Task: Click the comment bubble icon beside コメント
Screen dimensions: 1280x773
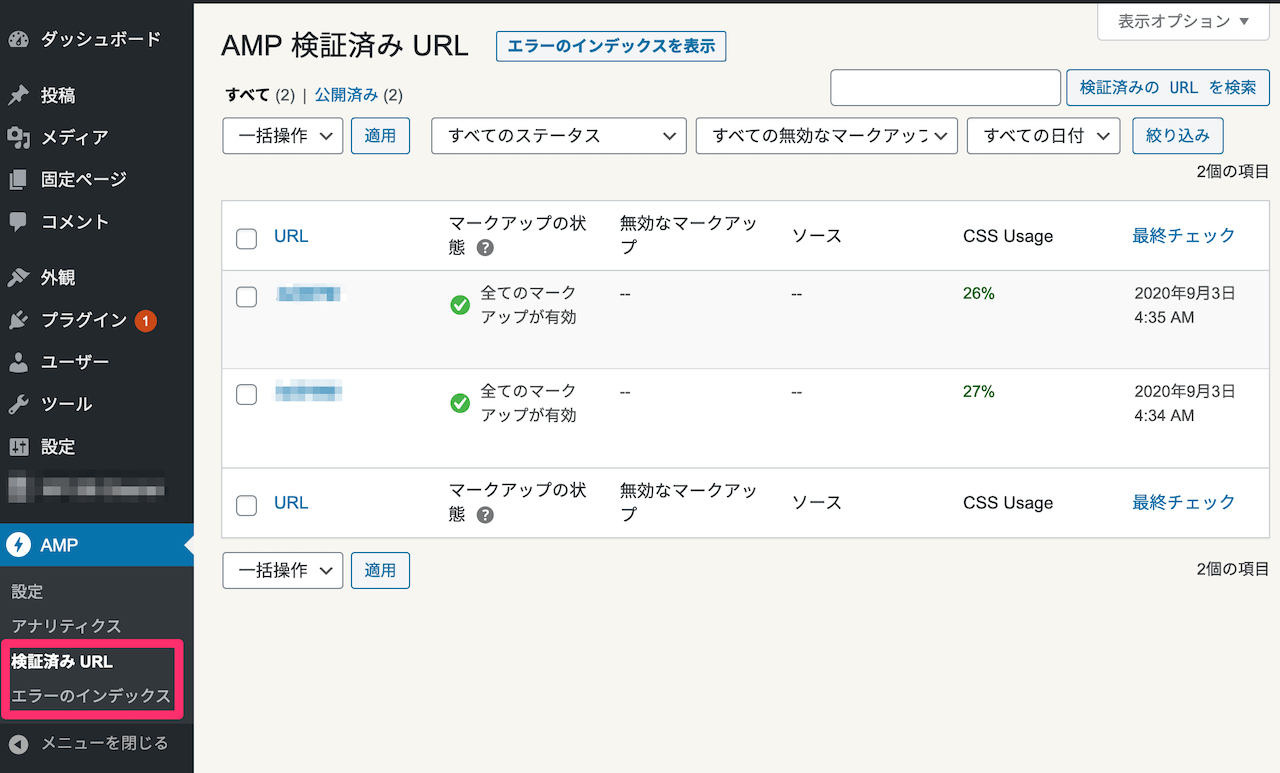Action: tap(19, 222)
